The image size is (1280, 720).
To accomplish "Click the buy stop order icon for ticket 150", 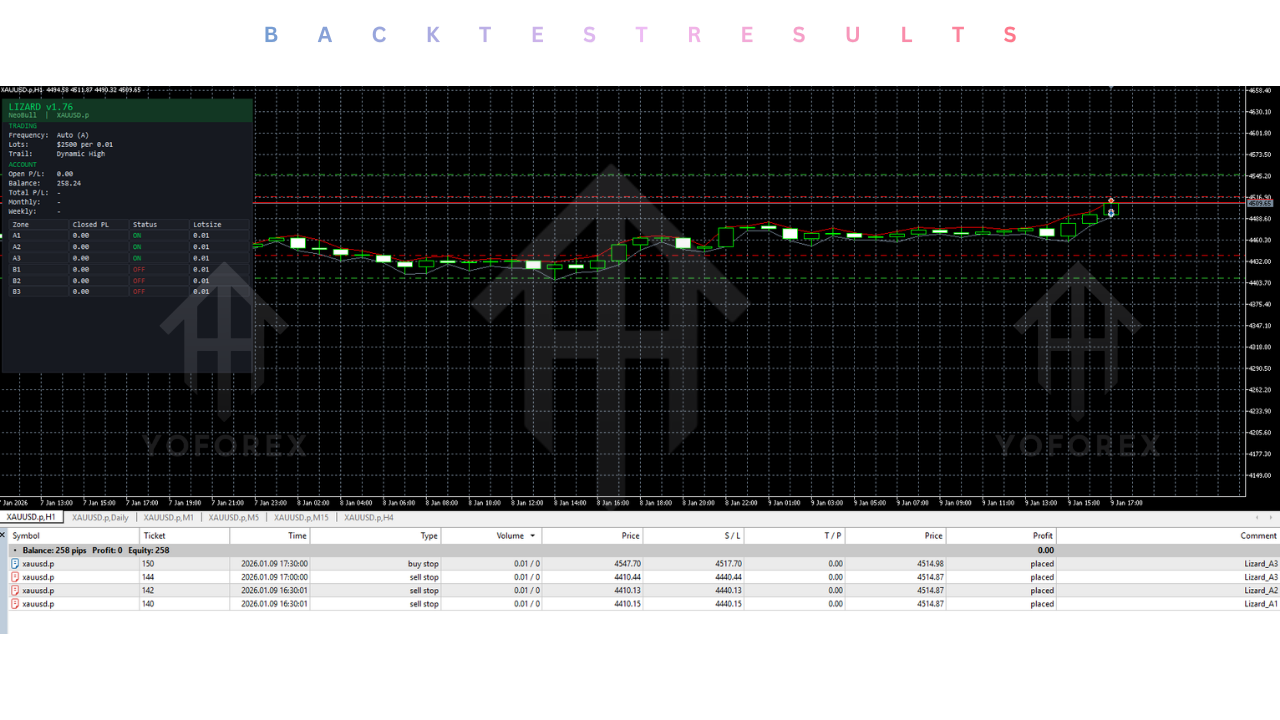I will (x=15, y=564).
